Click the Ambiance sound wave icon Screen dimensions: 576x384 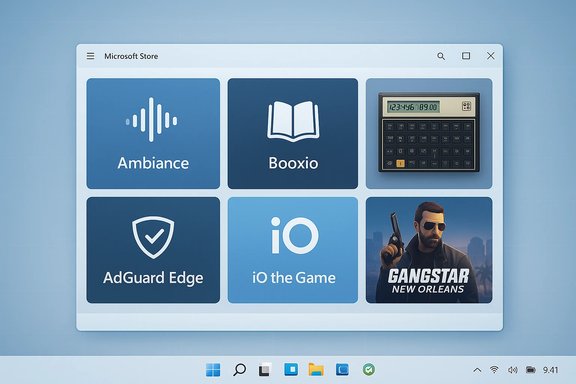[151, 120]
